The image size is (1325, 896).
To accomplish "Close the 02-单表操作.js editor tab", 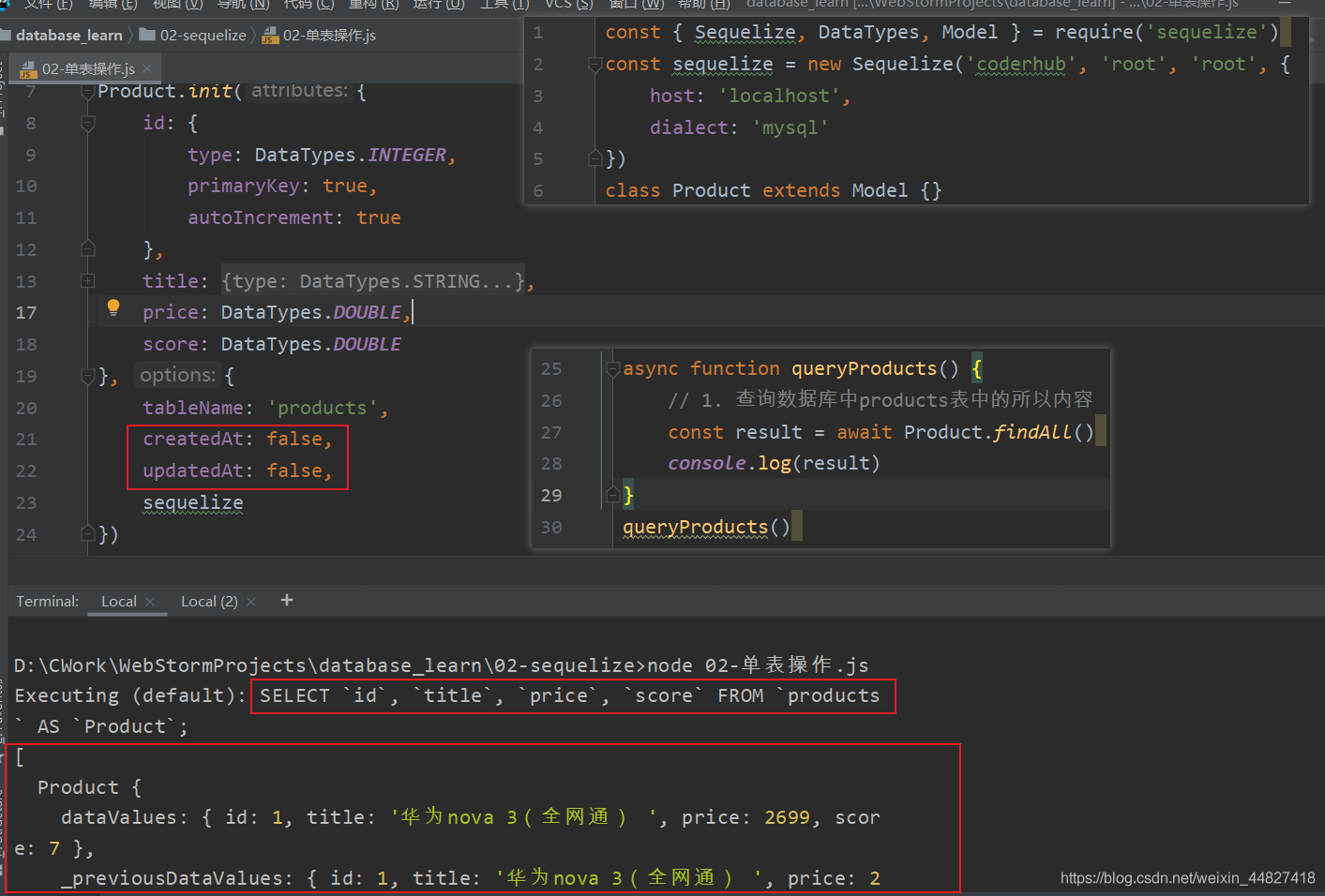I will (147, 68).
